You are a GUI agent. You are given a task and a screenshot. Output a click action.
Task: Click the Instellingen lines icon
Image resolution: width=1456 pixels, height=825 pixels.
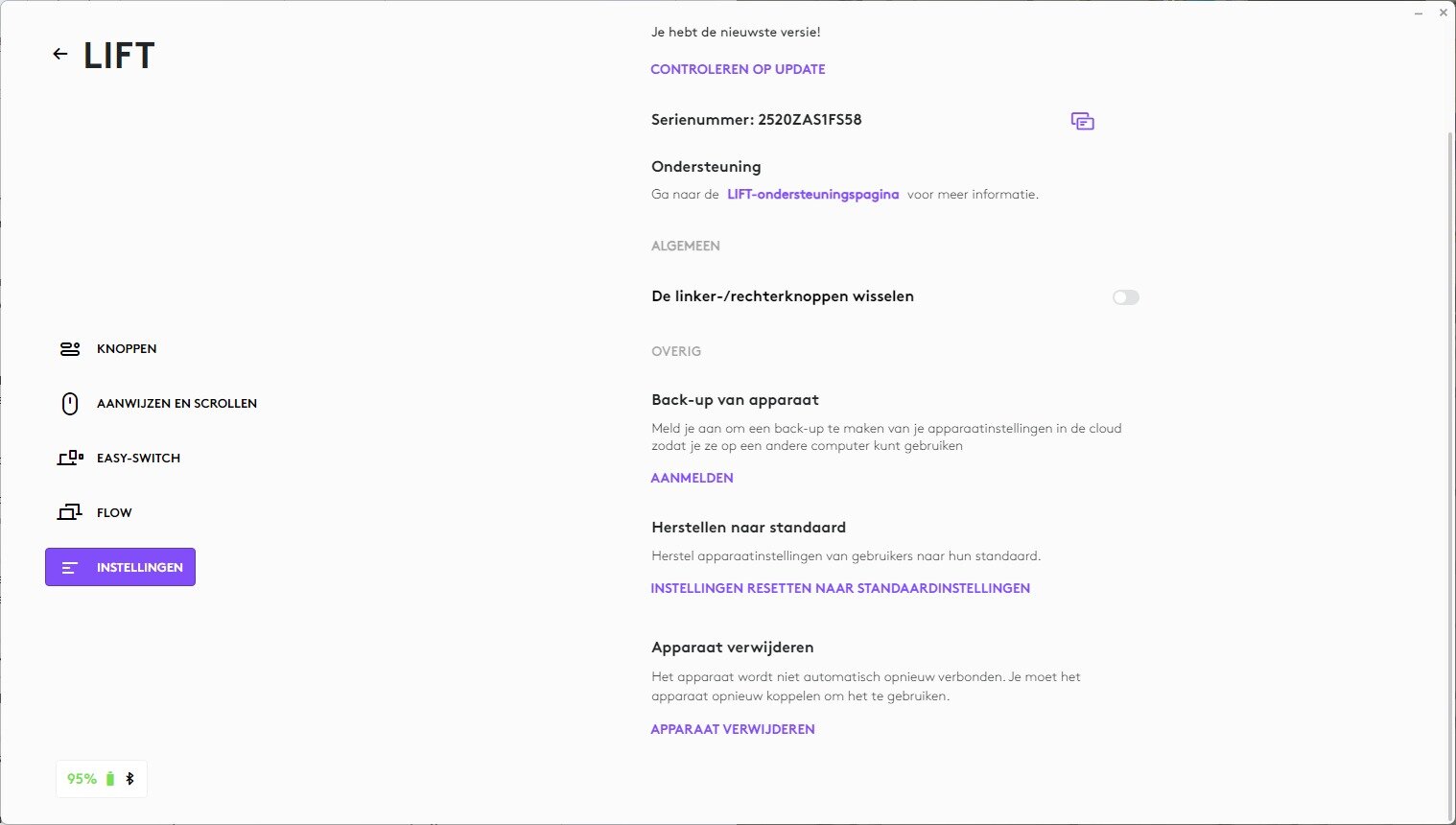click(70, 568)
